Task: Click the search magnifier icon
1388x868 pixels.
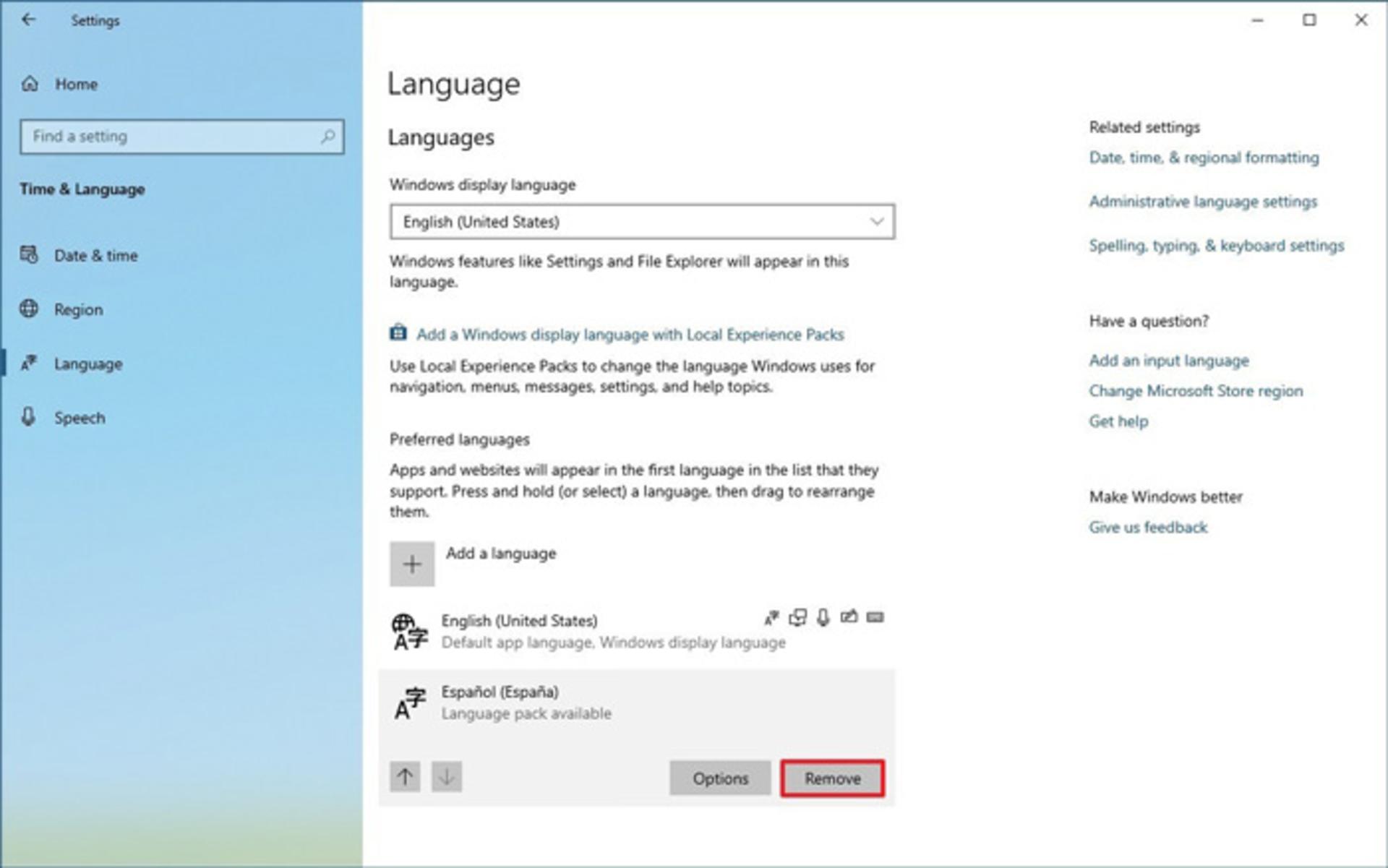Action: (327, 136)
